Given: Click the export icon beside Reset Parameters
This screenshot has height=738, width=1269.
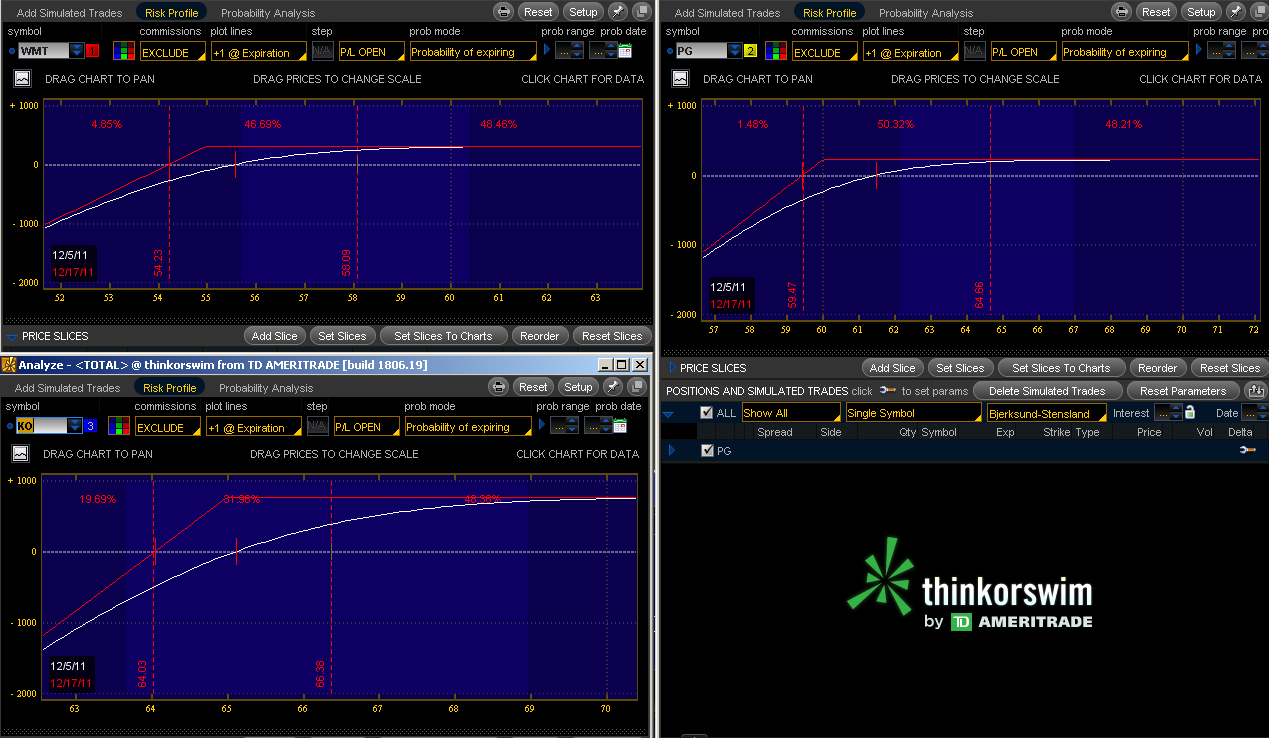Looking at the screenshot, I should coord(1255,391).
